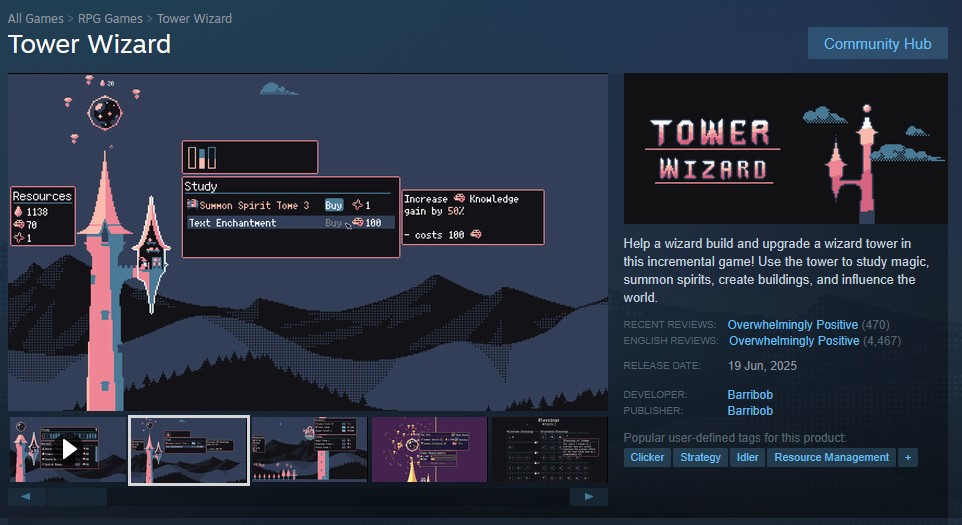This screenshot has height=525, width=962.
Task: Open English reviews Overwhelmingly Positive link
Action: coord(794,340)
